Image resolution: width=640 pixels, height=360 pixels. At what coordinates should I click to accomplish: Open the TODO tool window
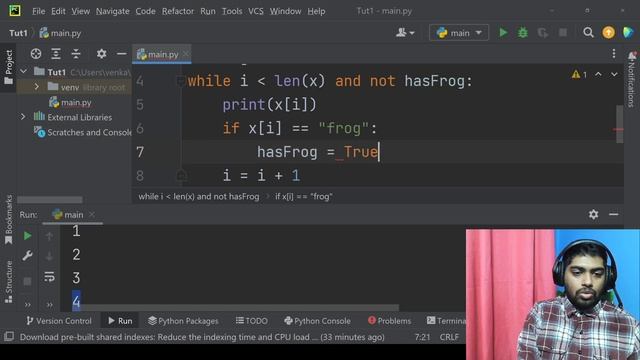[x=251, y=321]
